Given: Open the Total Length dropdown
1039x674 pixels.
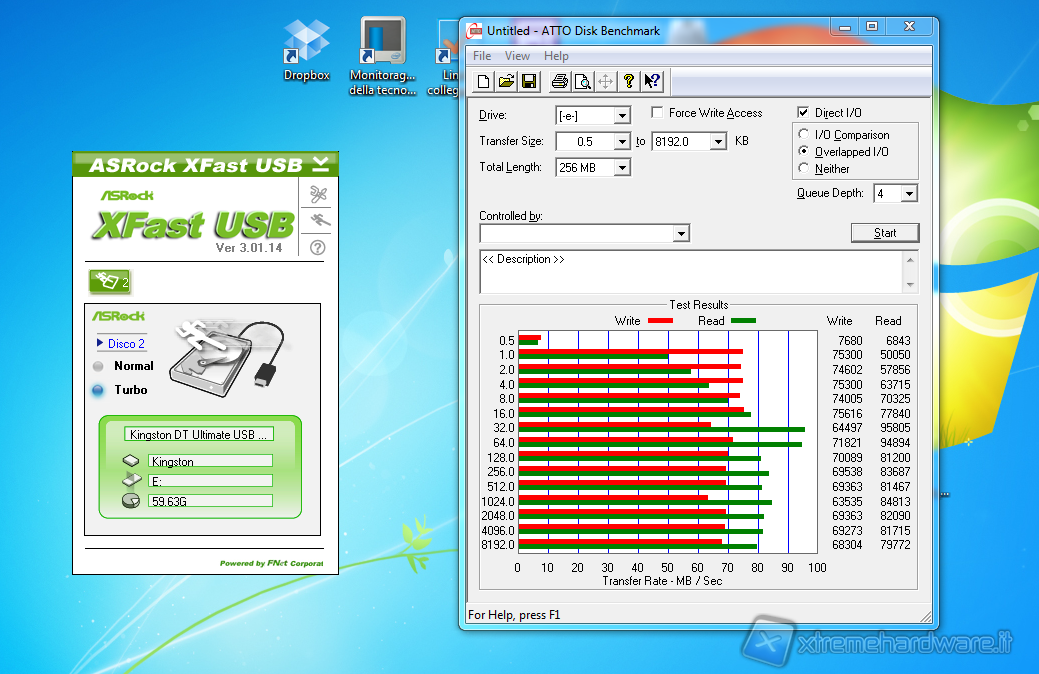Looking at the screenshot, I should pyautogui.click(x=622, y=168).
